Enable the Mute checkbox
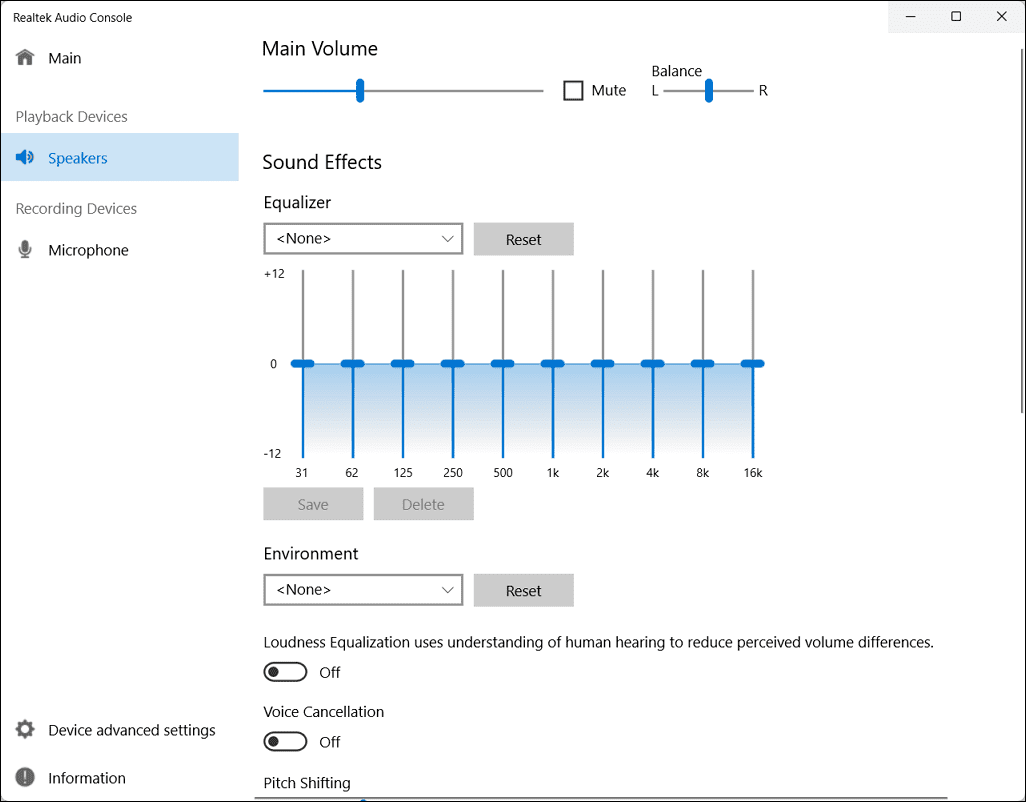The width and height of the screenshot is (1026, 802). [x=573, y=90]
